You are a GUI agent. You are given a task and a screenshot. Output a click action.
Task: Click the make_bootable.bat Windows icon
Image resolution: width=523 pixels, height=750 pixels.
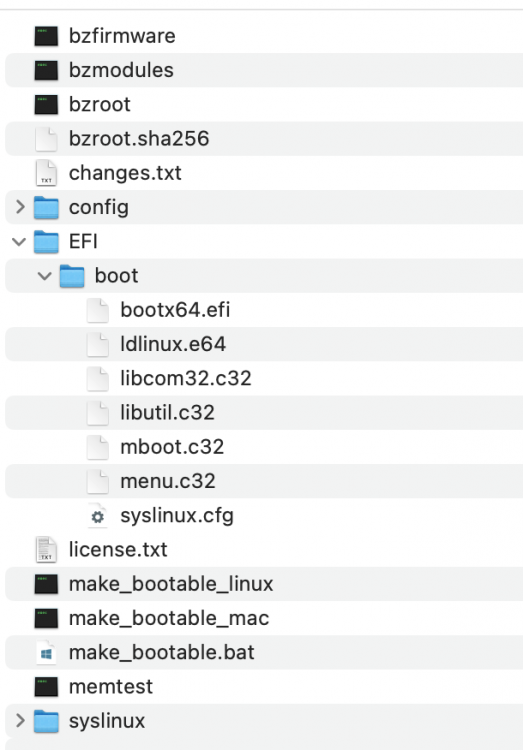pos(46,653)
